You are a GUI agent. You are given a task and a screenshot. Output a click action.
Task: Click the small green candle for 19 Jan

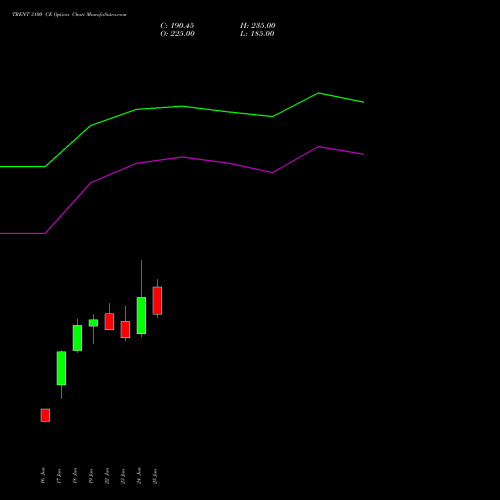point(93,323)
